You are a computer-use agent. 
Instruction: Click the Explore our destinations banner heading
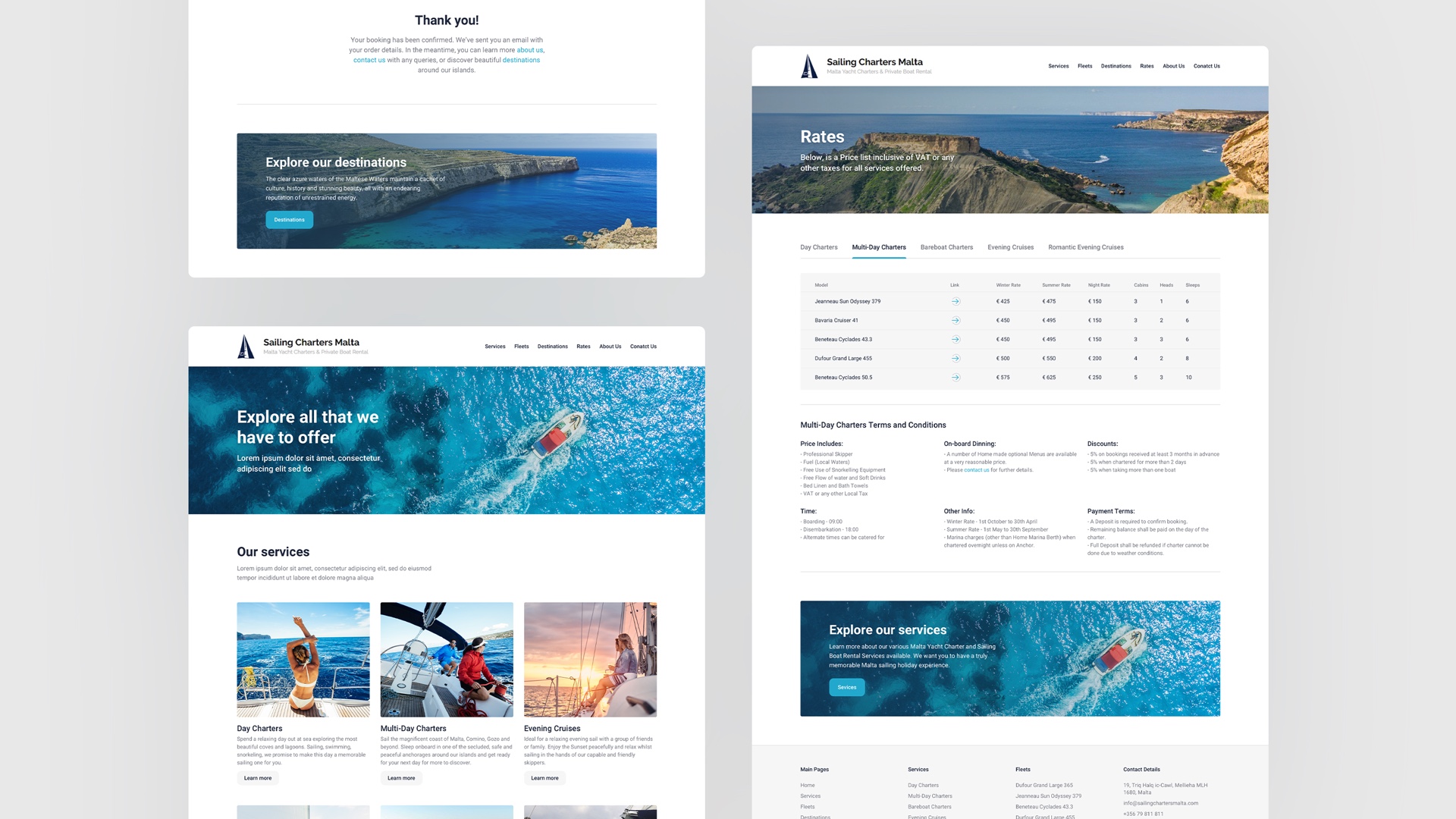click(336, 162)
